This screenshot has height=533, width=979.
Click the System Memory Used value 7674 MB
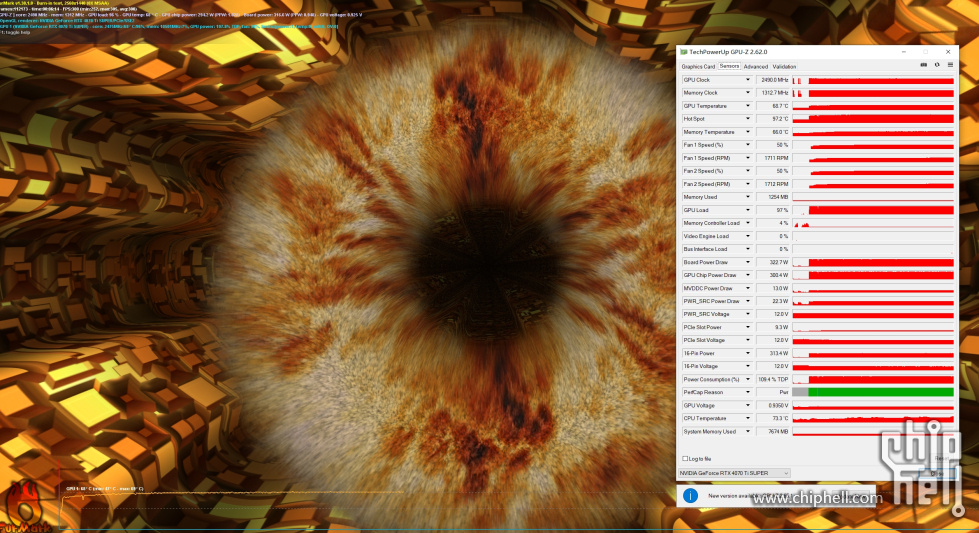coord(773,432)
